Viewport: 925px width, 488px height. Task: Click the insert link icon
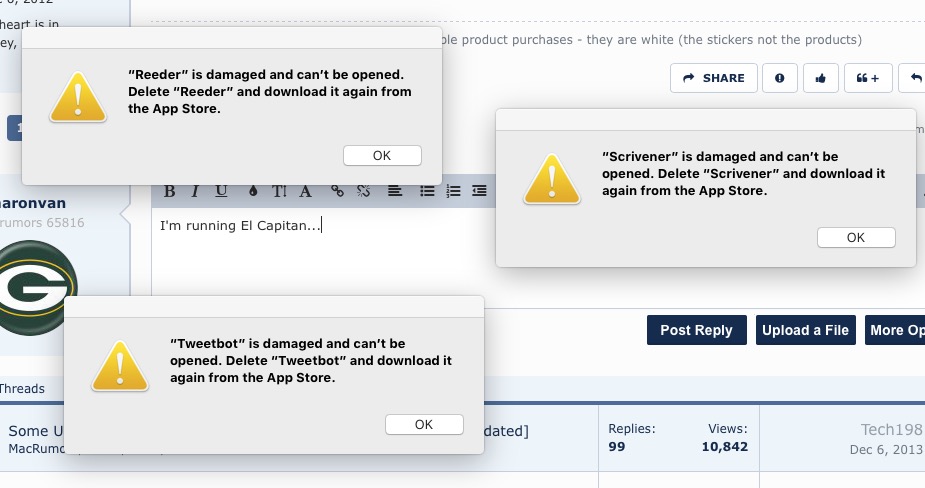click(x=338, y=190)
